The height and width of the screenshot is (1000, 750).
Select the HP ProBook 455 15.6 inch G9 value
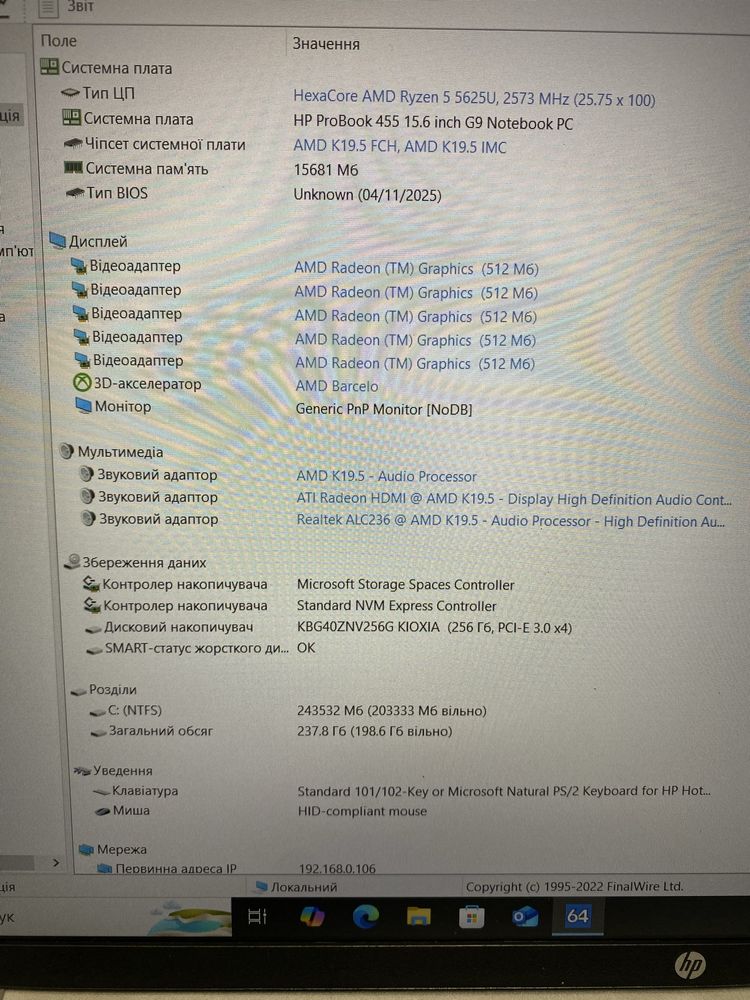(433, 122)
